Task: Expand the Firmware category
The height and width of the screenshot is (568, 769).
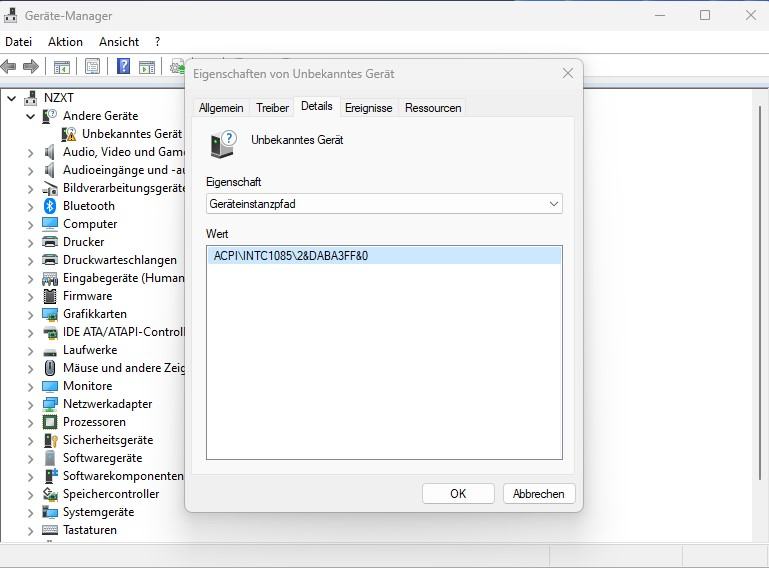Action: pyautogui.click(x=30, y=297)
